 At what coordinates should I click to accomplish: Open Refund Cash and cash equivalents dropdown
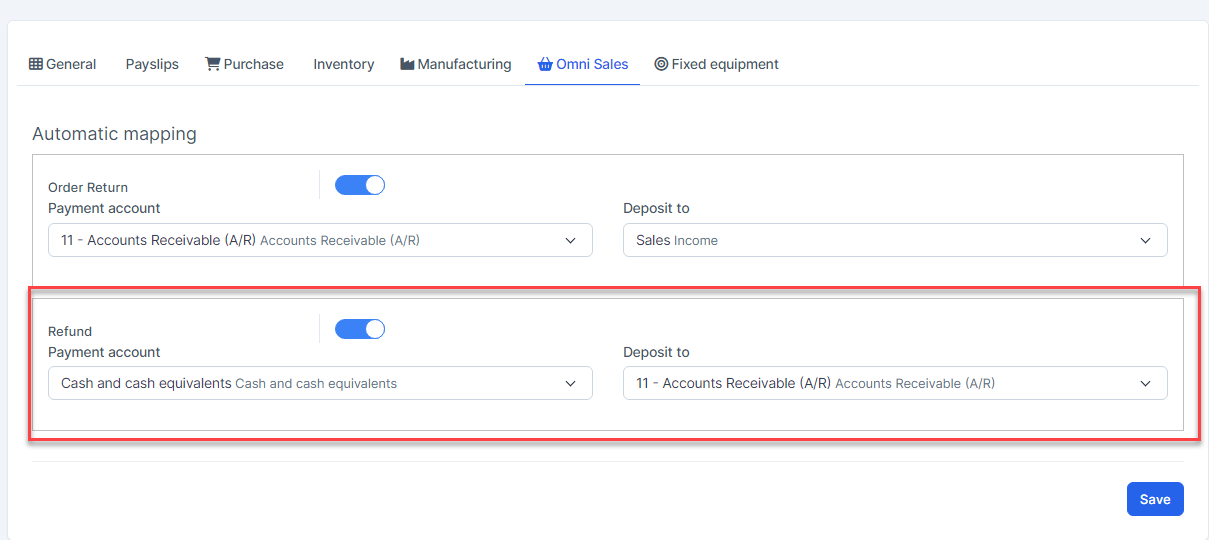click(x=320, y=383)
